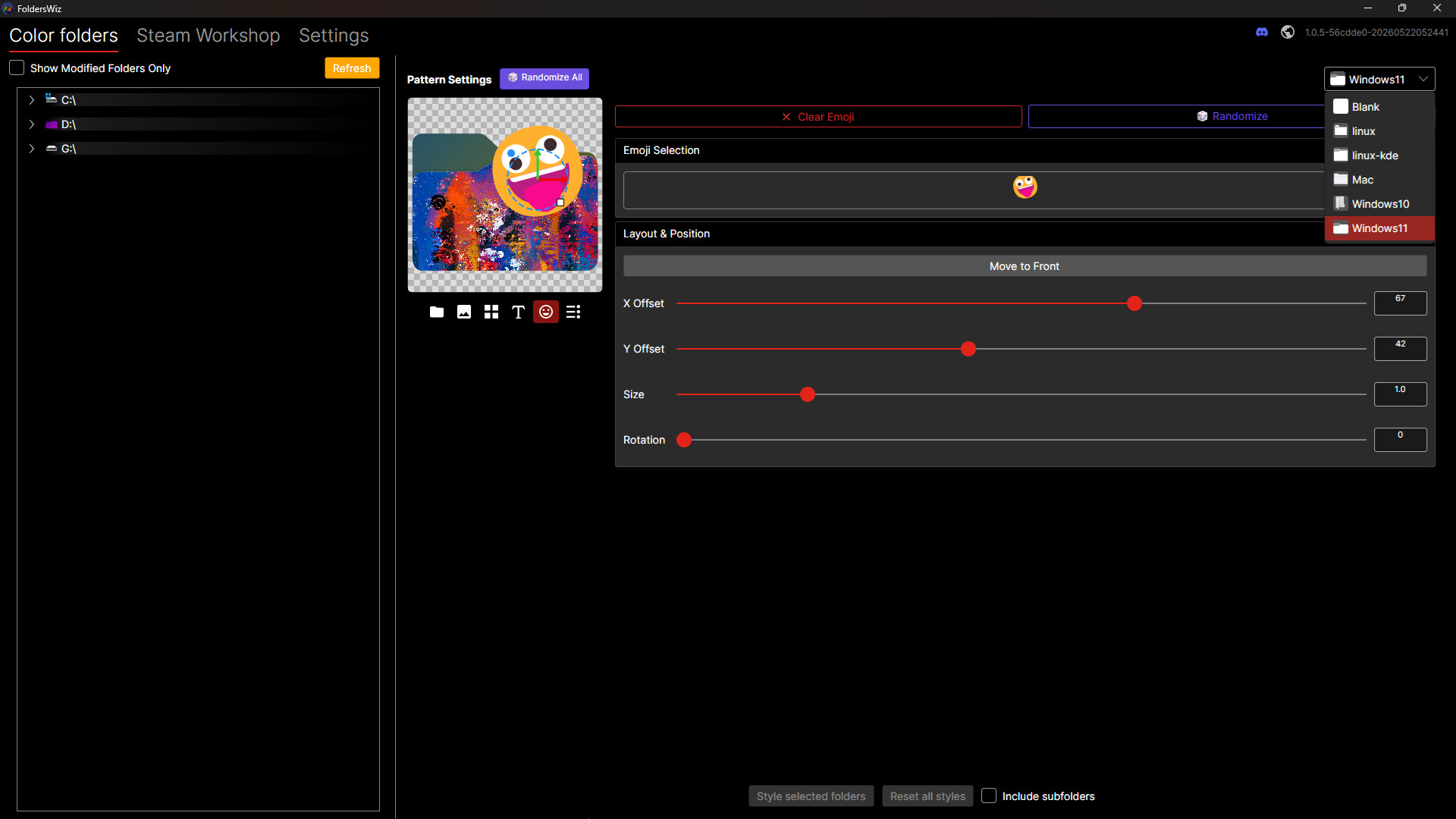Choose linux folder style option
The width and height of the screenshot is (1456, 819).
pyautogui.click(x=1379, y=131)
